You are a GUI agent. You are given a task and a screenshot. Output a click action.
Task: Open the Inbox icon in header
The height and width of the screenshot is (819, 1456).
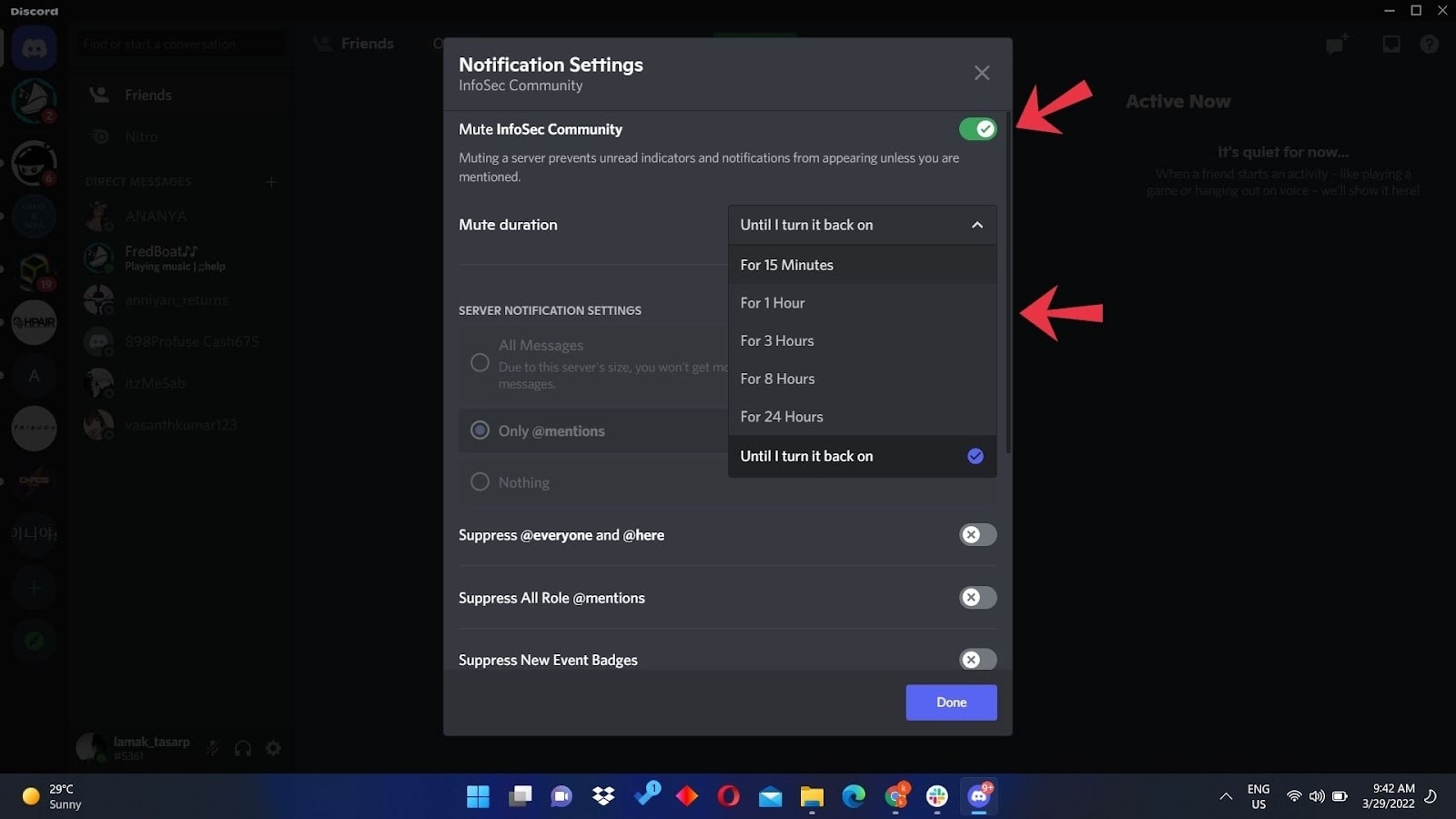(x=1391, y=44)
